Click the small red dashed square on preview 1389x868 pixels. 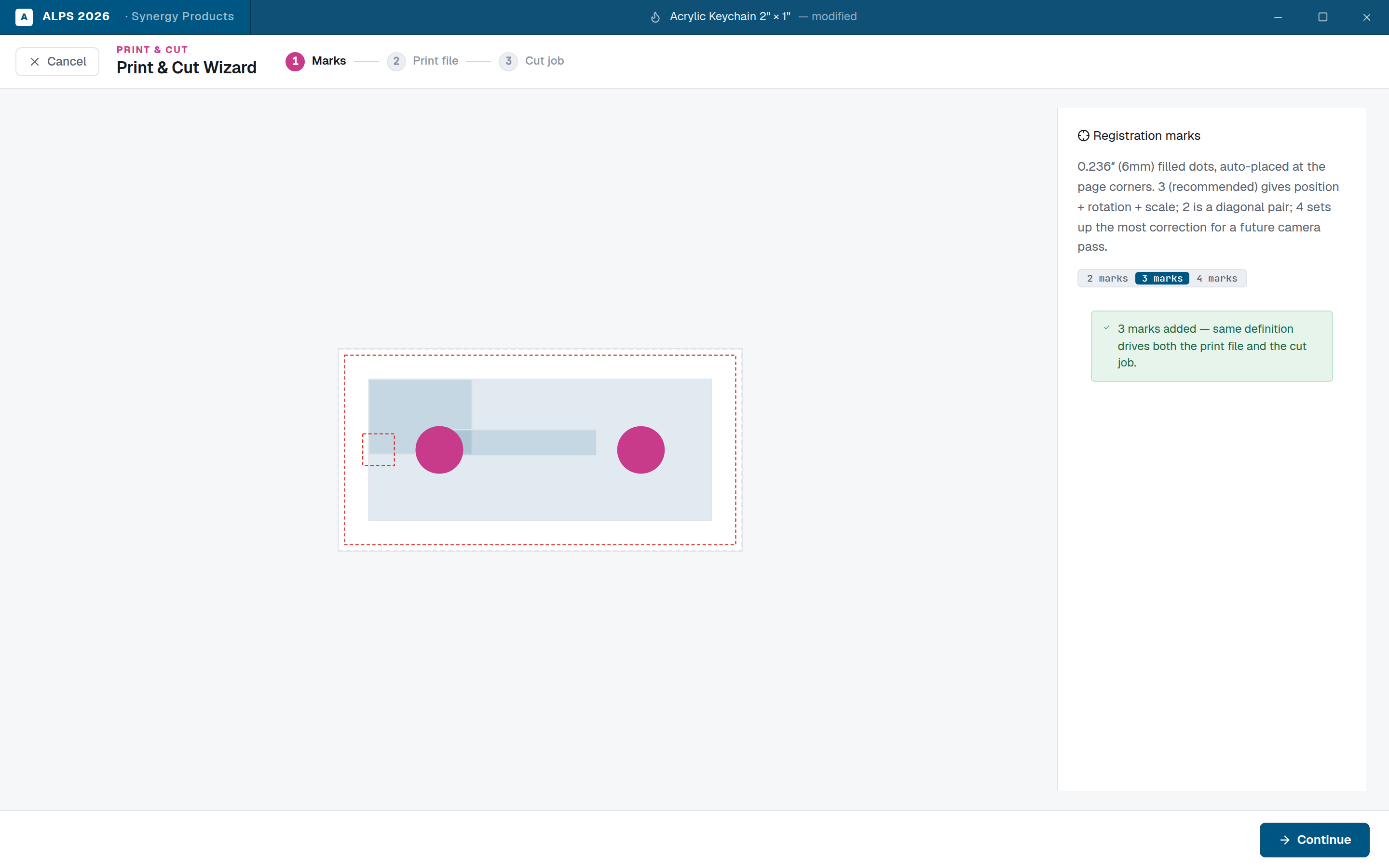tap(378, 449)
